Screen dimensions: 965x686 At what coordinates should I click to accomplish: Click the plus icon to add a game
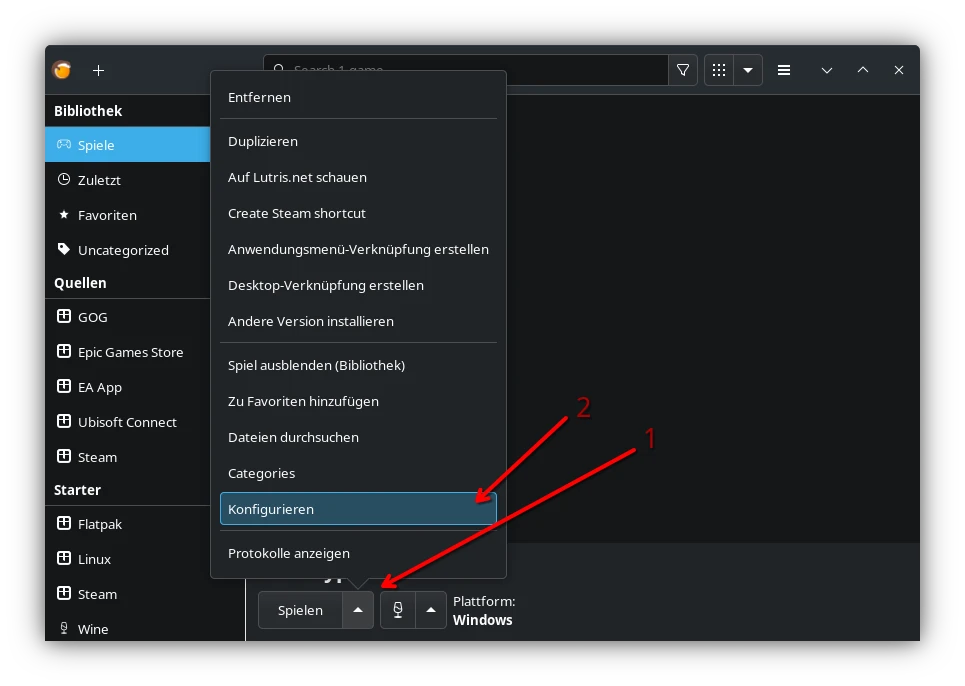click(x=98, y=70)
